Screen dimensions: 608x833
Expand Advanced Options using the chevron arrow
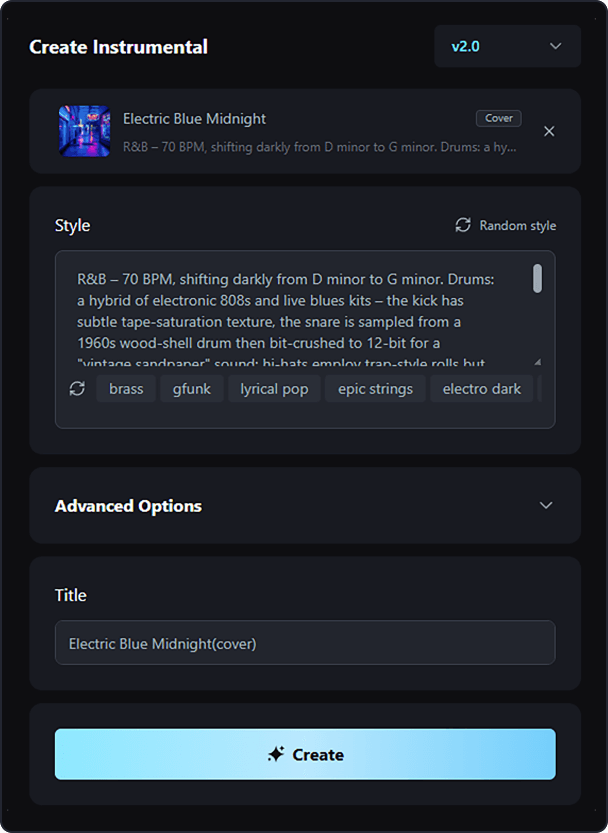[x=546, y=505]
